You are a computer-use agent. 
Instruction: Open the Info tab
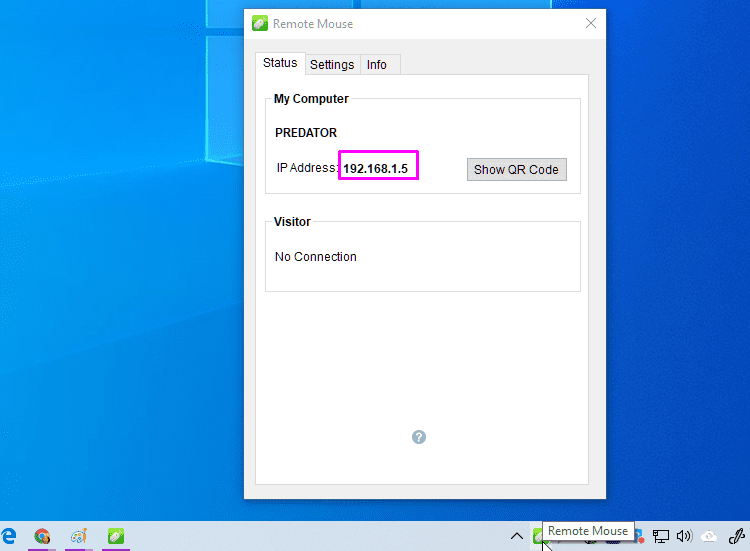377,65
